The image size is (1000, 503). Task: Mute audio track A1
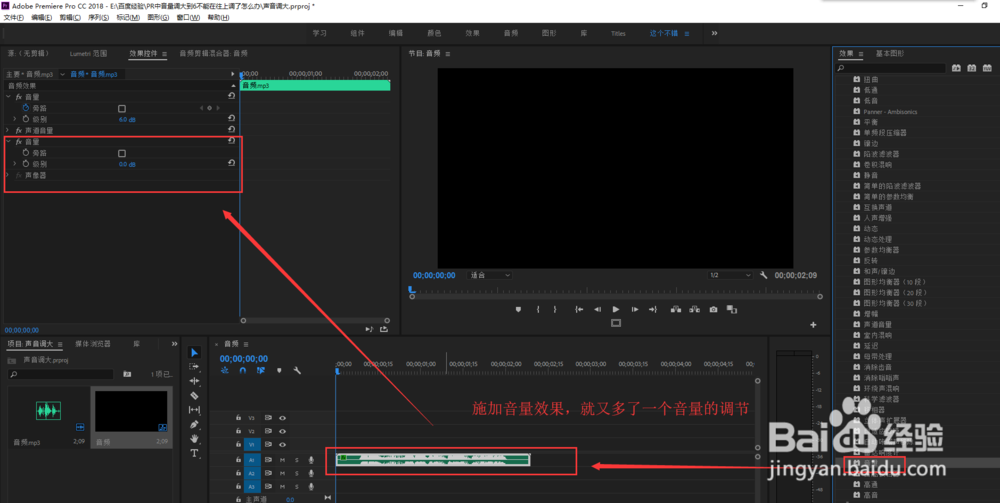pos(283,460)
